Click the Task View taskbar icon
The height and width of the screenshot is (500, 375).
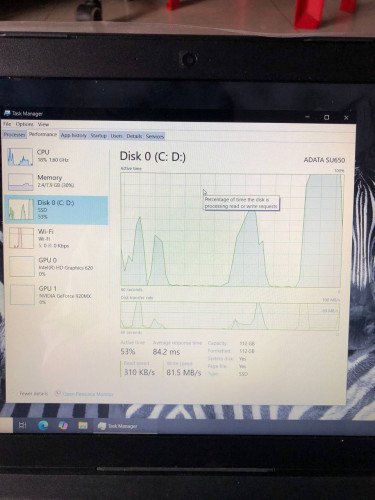pyautogui.click(x=22, y=425)
